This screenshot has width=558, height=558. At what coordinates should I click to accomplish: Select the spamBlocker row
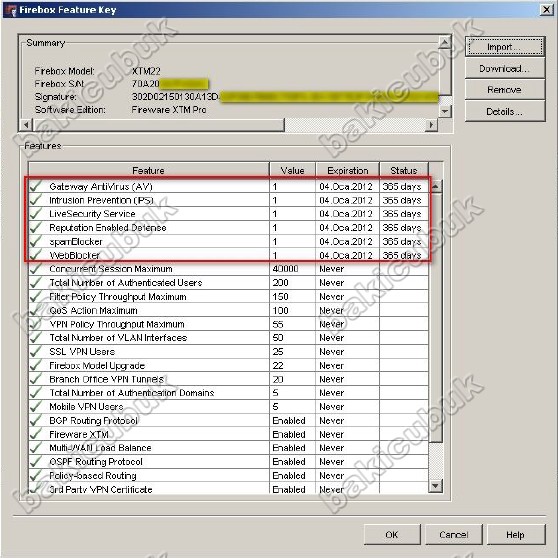pos(228,242)
